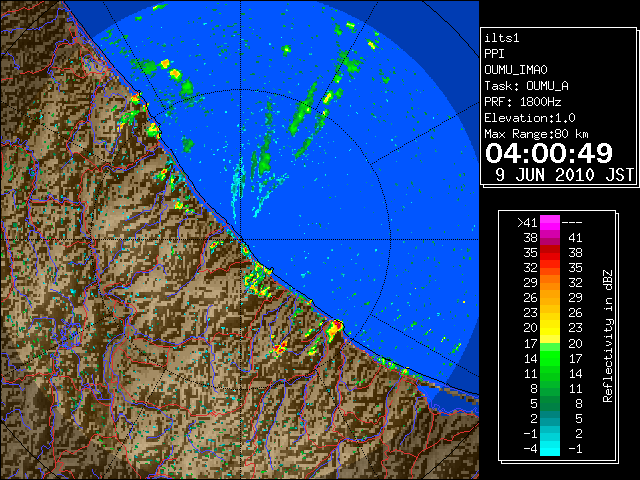Viewport: 640px width, 480px height.
Task: Click the '-4' legend label
Action: (530, 448)
